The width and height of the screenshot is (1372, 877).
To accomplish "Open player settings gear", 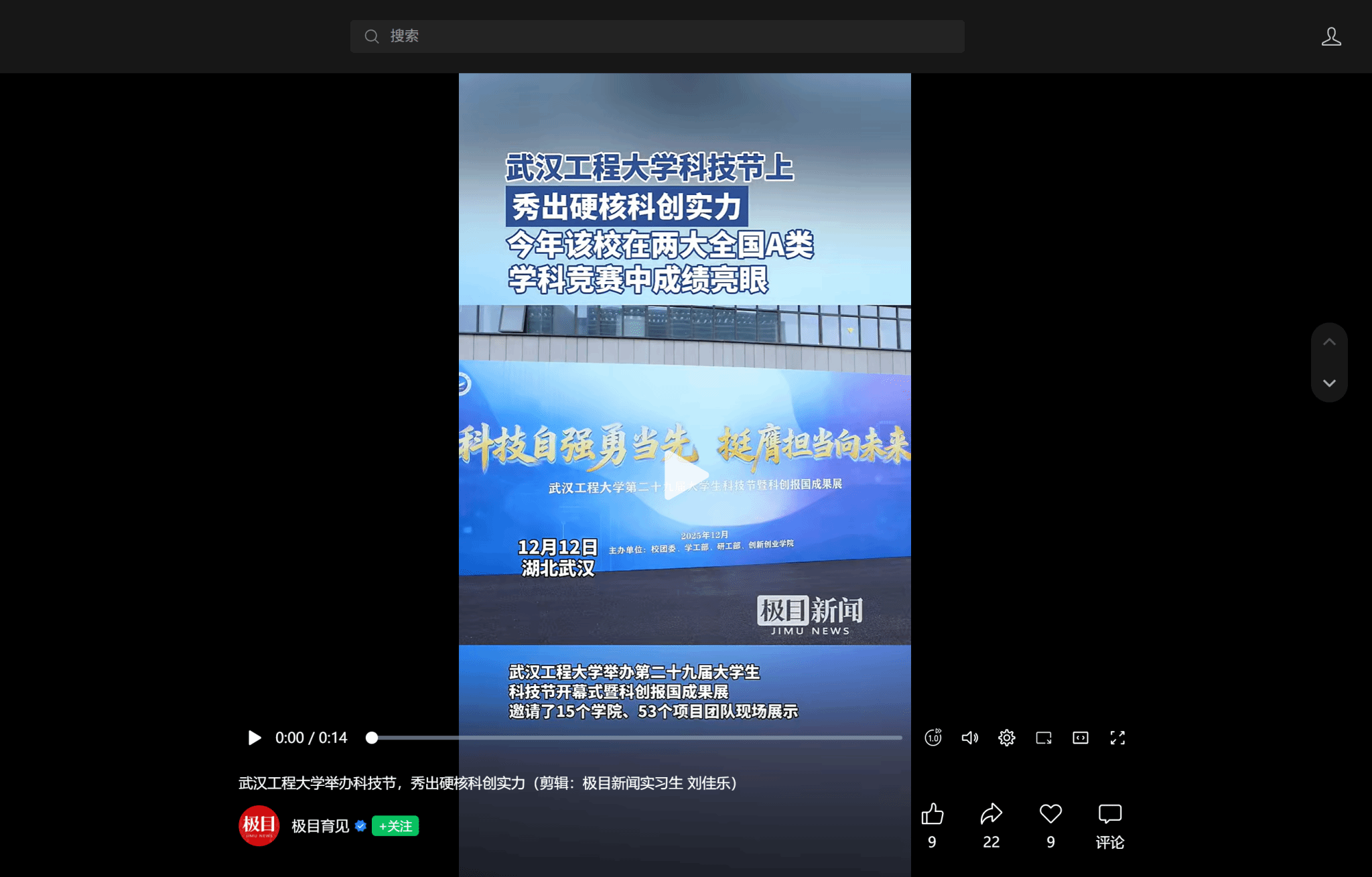I will [1006, 738].
